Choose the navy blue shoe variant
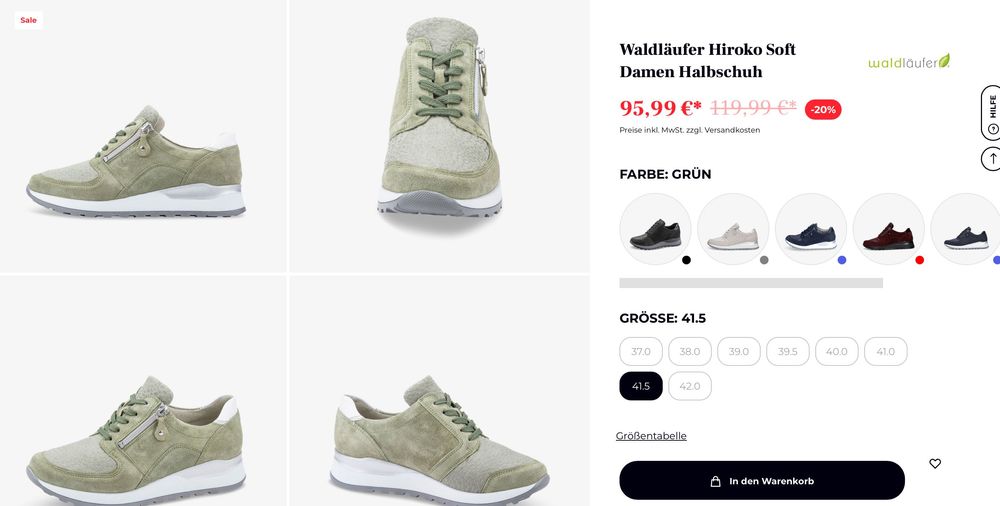 pos(811,229)
